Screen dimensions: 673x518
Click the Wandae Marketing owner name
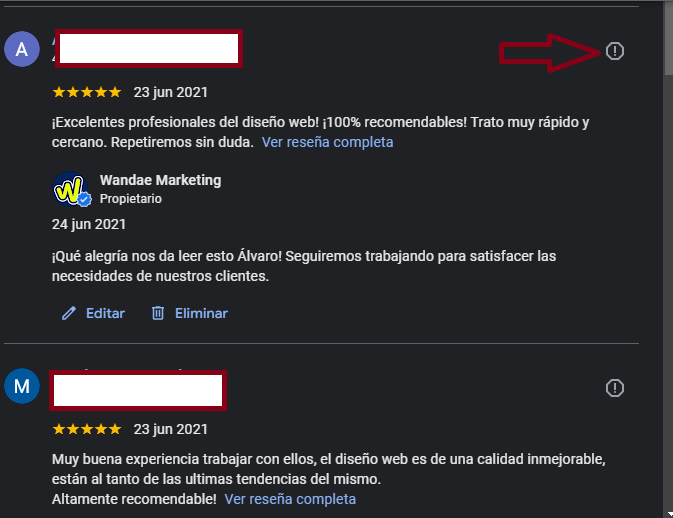click(x=161, y=180)
